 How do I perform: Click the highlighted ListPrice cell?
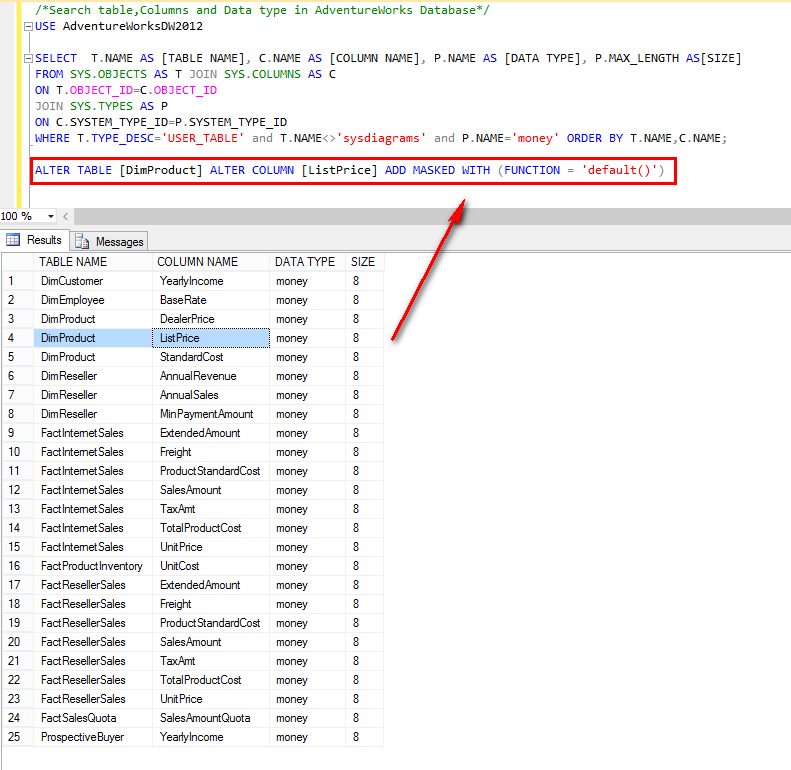(x=211, y=338)
